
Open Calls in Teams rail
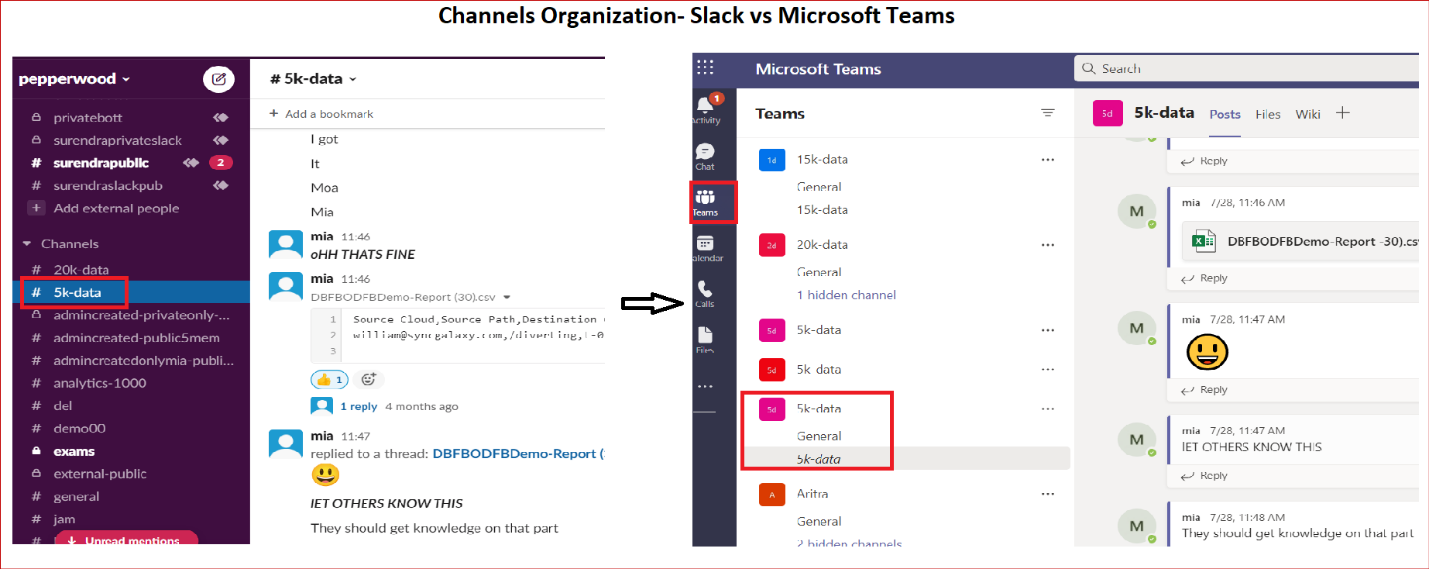705,294
